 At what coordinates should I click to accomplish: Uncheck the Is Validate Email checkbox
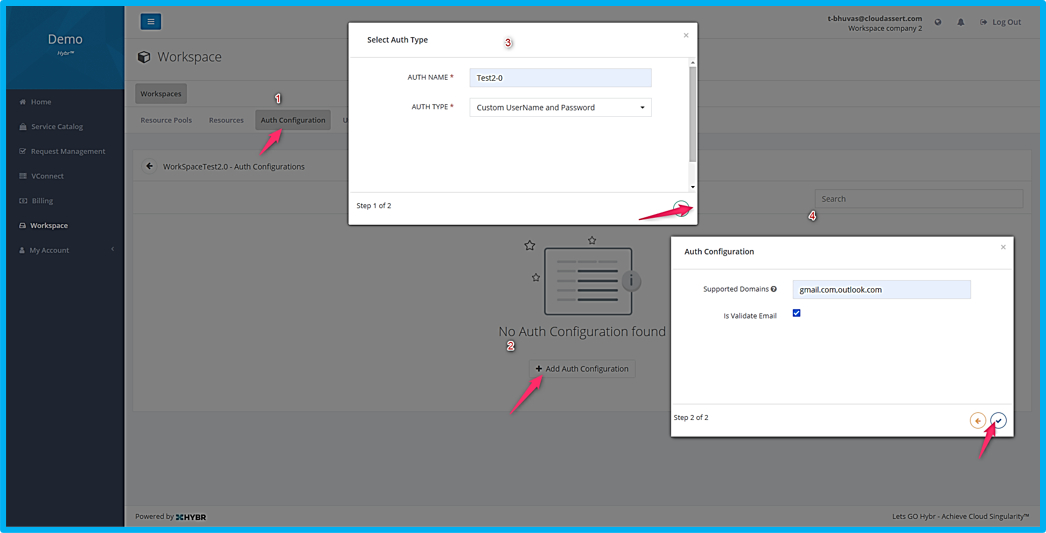coord(797,313)
